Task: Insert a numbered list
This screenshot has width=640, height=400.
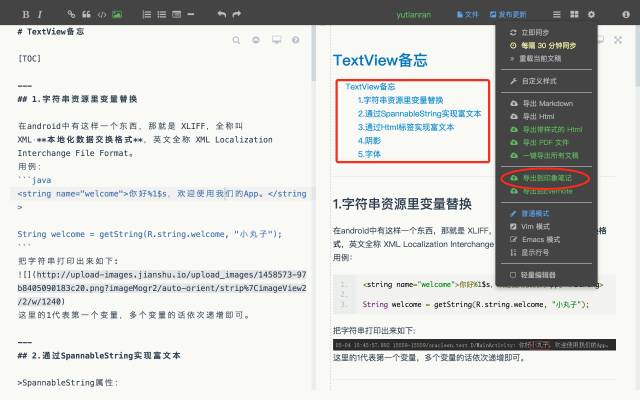Action: click(x=147, y=15)
